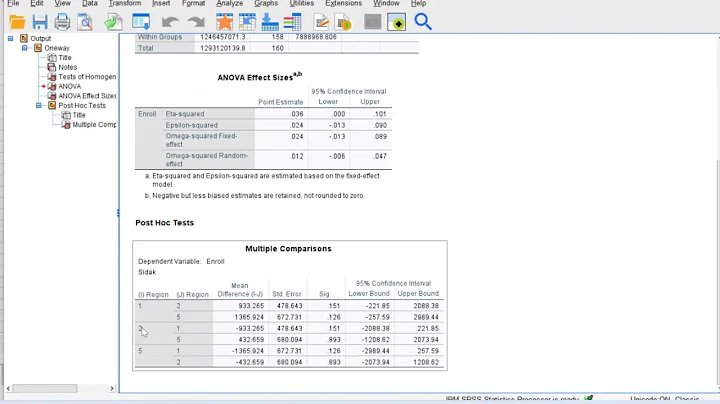Click the Omega-squared Random-effect row label
720x404 pixels.
pyautogui.click(x=207, y=160)
